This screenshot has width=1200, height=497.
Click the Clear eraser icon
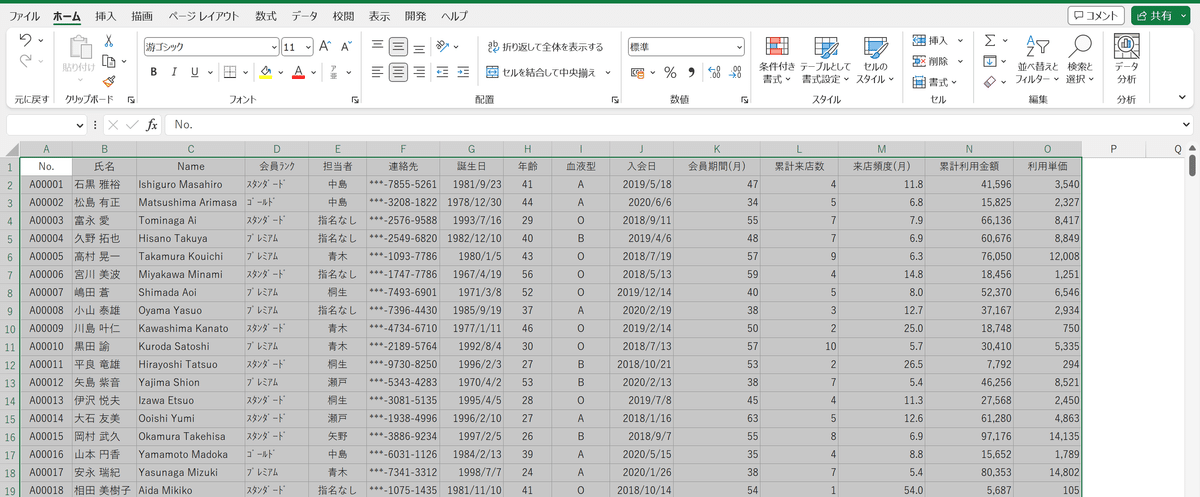click(990, 82)
